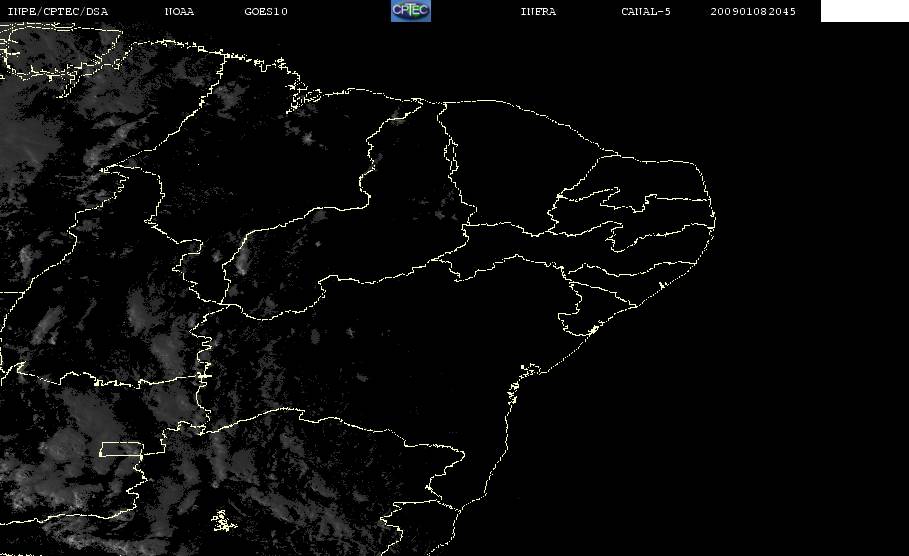This screenshot has width=909, height=556.
Task: Click the CPTEC logo in the header
Action: click(411, 11)
